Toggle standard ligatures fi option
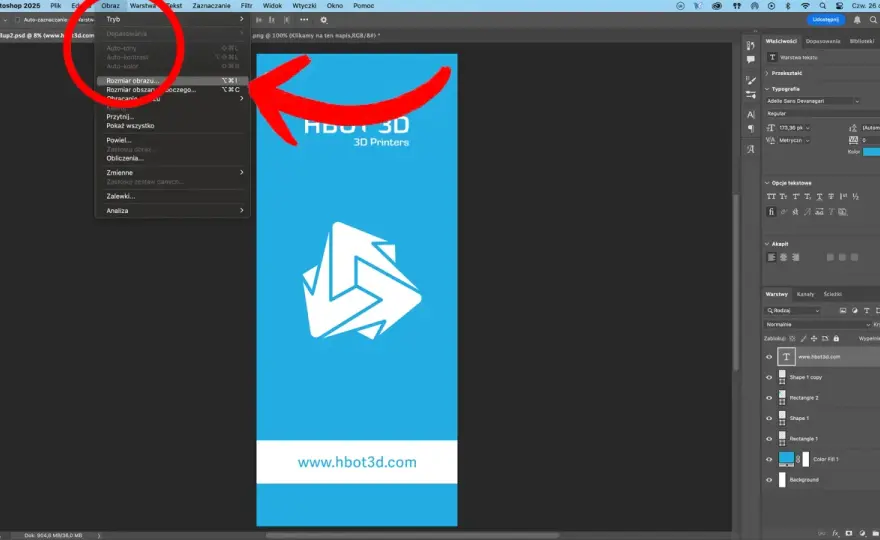Viewport: 880px width, 540px height. pos(771,212)
